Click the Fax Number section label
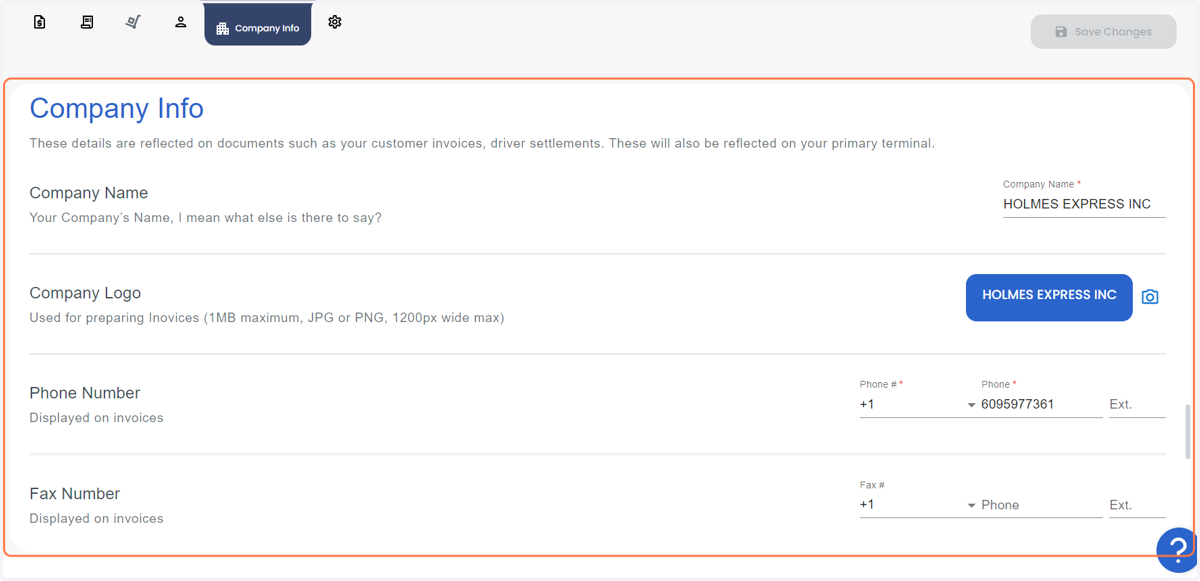Image resolution: width=1200 pixels, height=581 pixels. (x=75, y=494)
